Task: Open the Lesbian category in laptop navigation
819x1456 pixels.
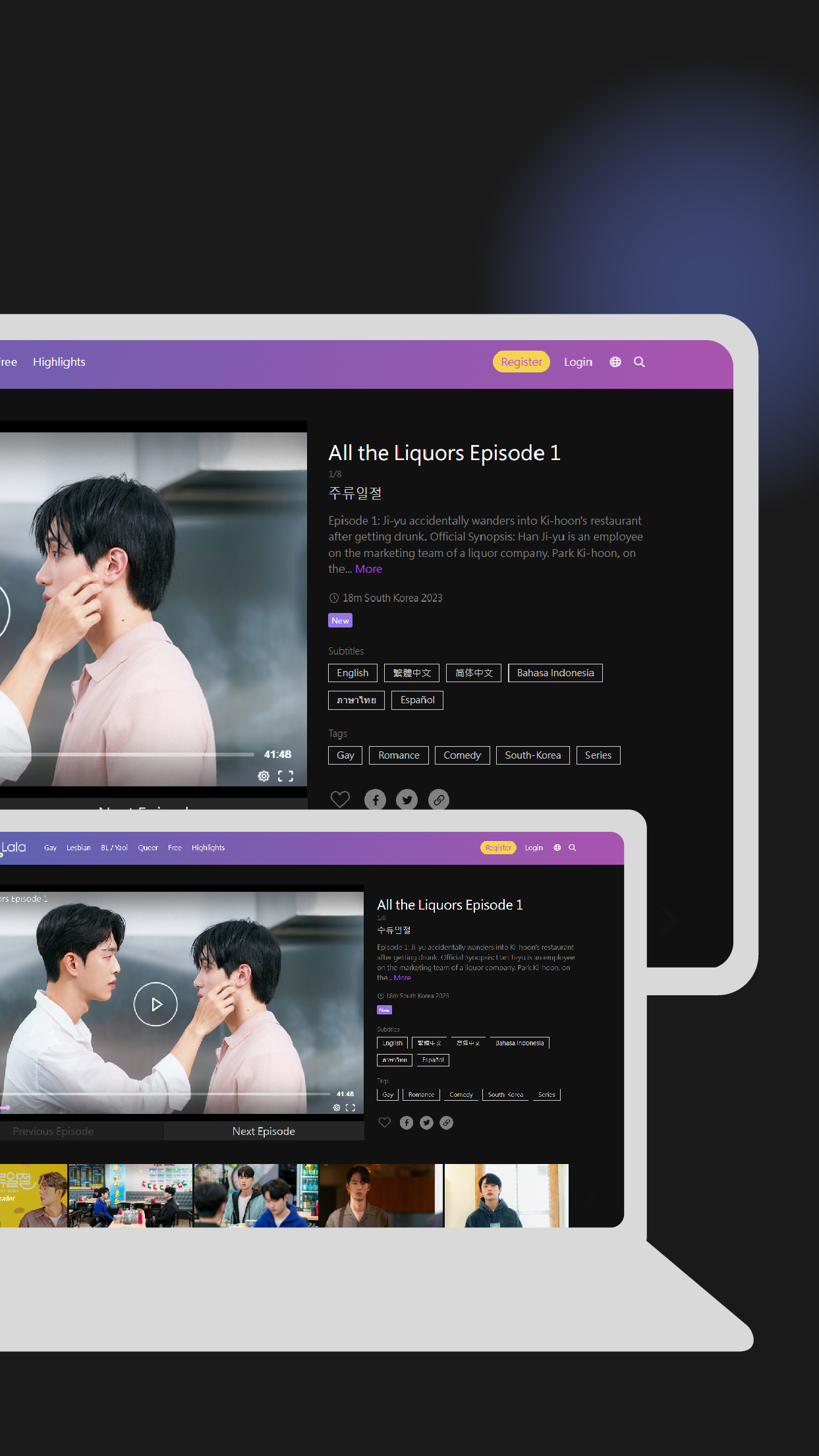Action: pyautogui.click(x=78, y=848)
